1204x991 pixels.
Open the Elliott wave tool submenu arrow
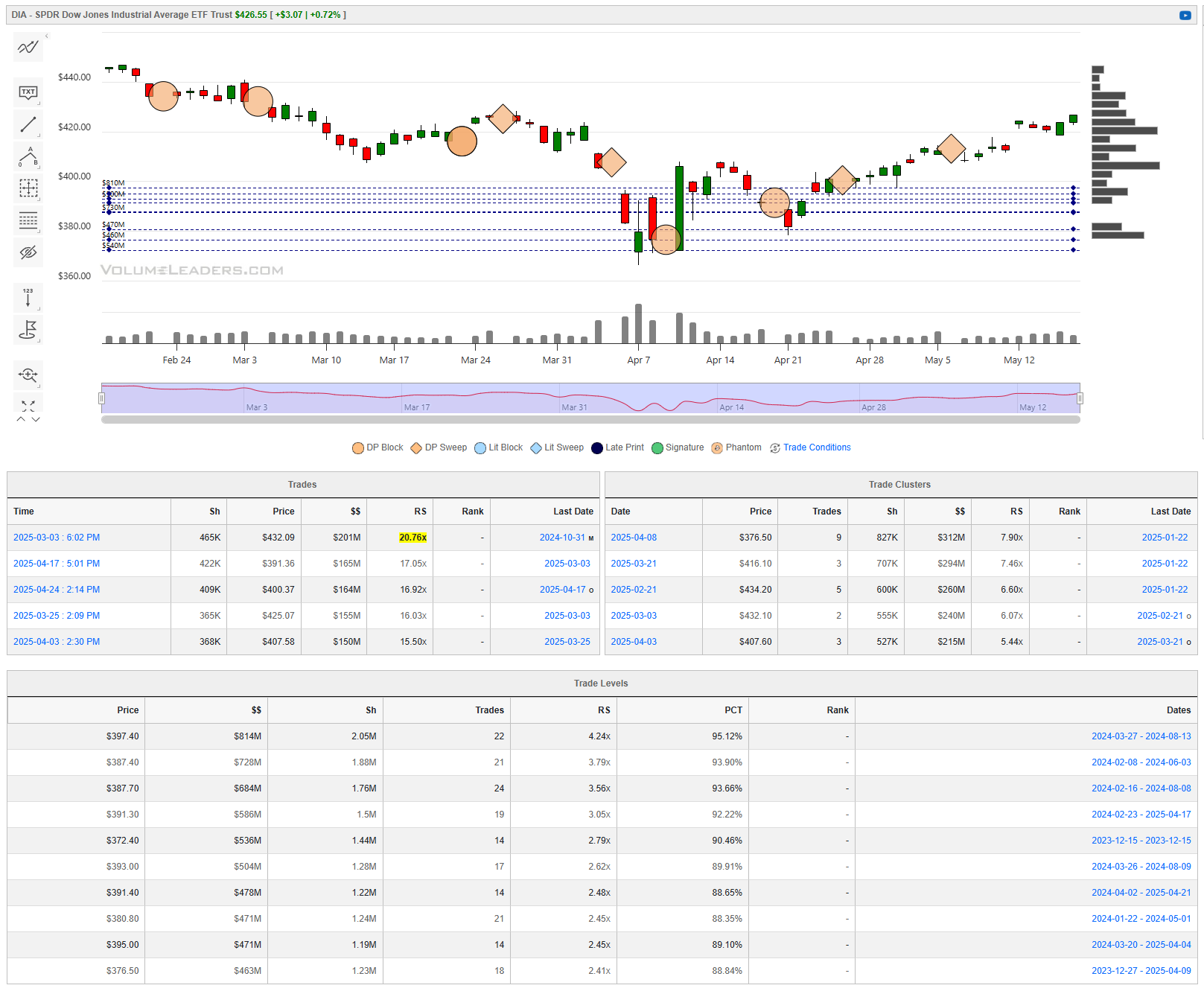tap(39, 168)
